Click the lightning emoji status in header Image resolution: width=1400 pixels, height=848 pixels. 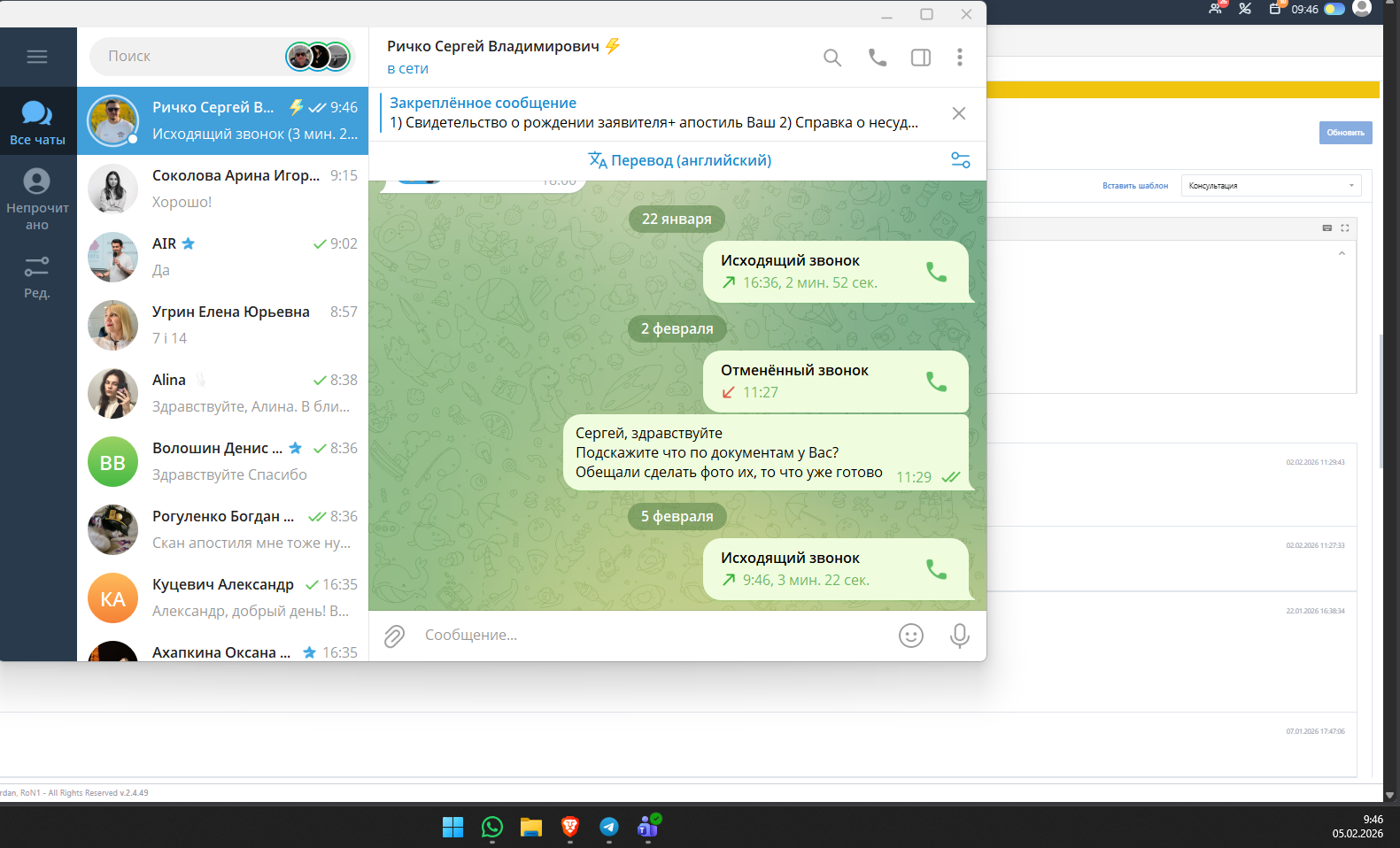[613, 46]
